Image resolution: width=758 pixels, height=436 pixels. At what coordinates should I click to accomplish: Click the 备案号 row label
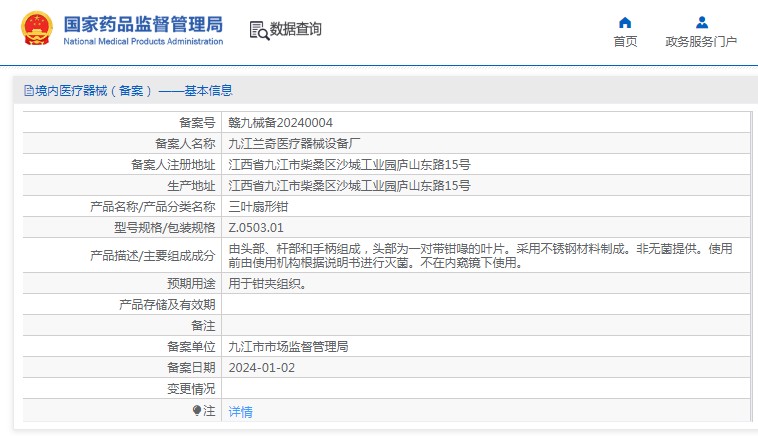click(x=197, y=123)
